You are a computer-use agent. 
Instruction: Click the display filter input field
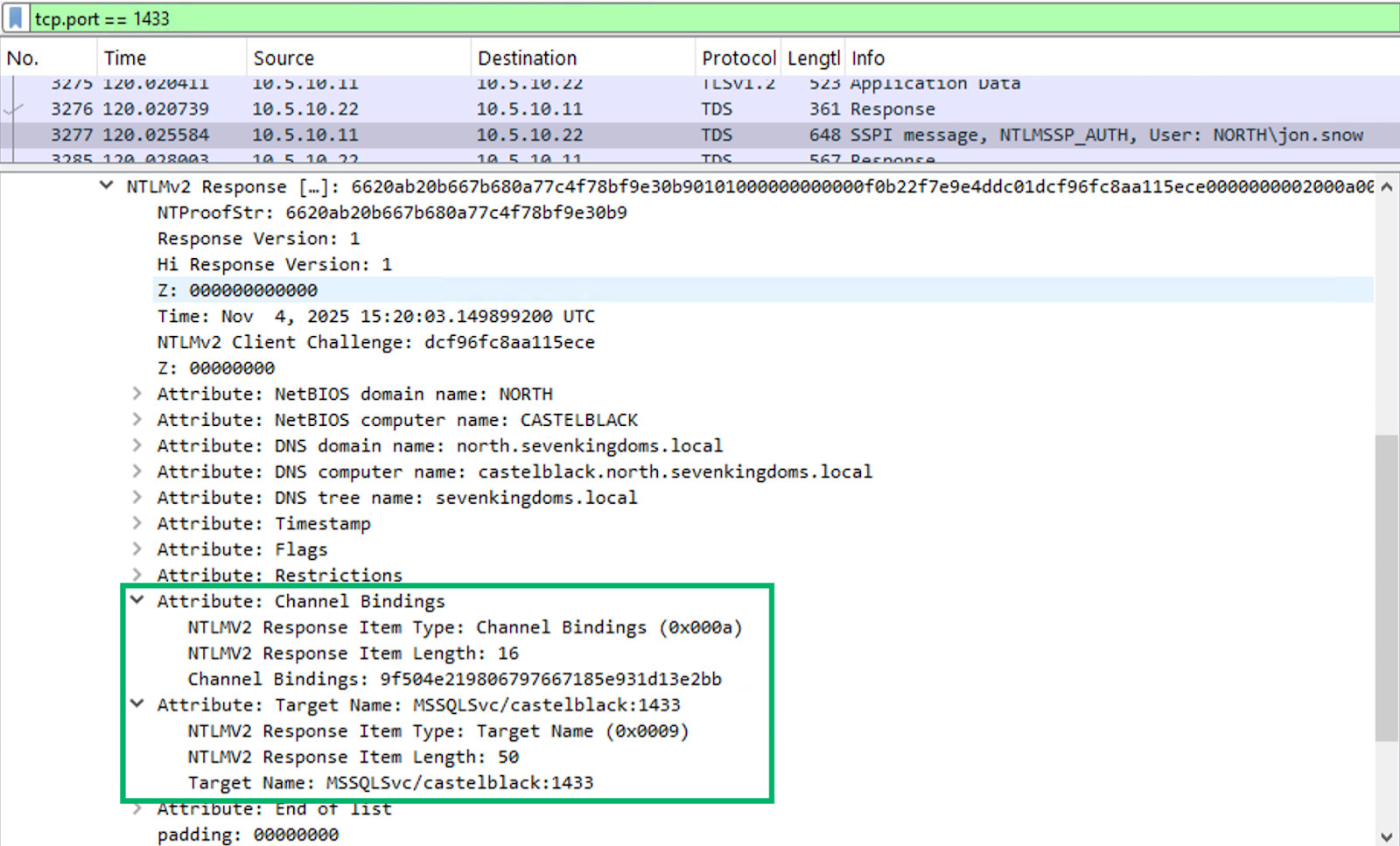(x=350, y=17)
